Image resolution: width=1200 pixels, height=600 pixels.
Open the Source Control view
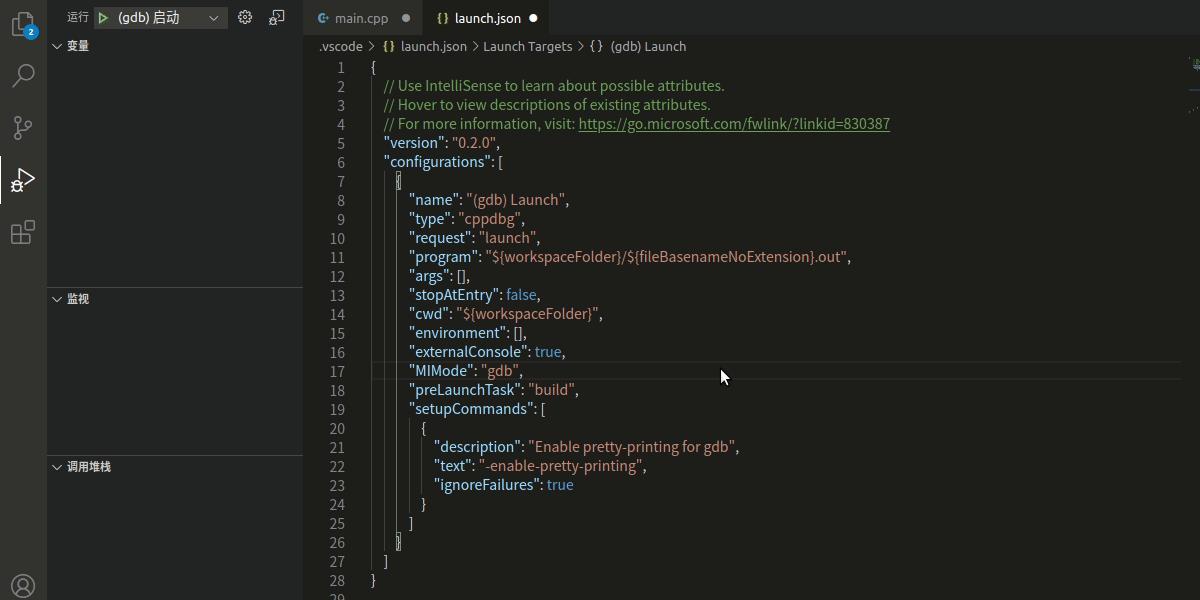22,127
